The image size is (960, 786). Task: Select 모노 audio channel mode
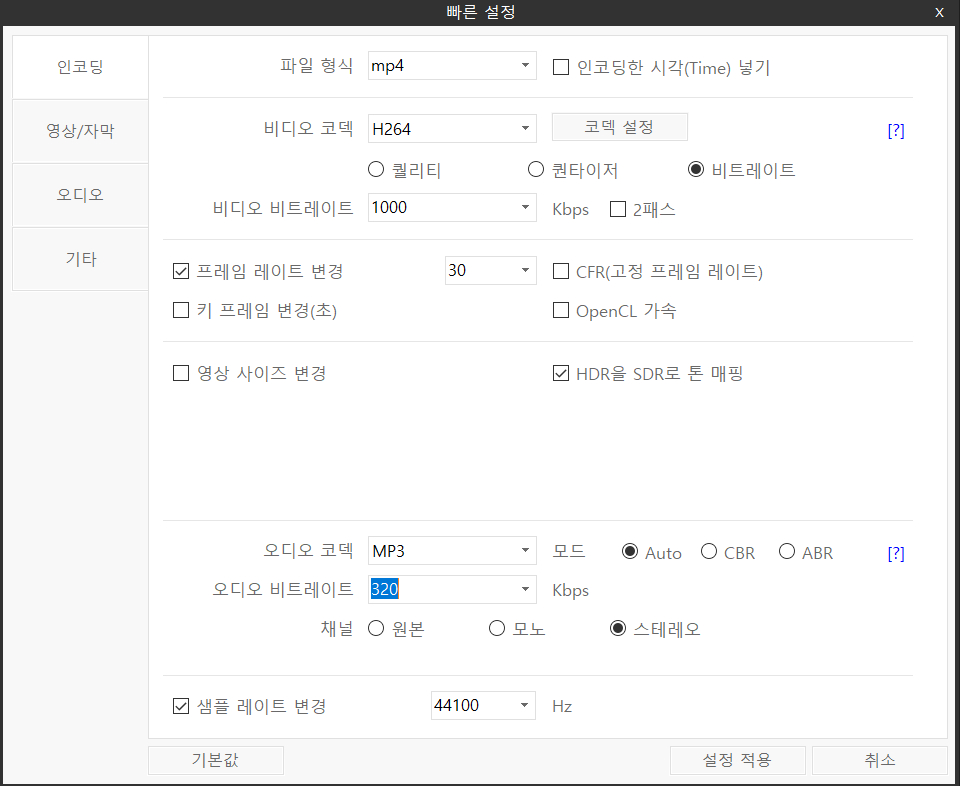point(497,628)
